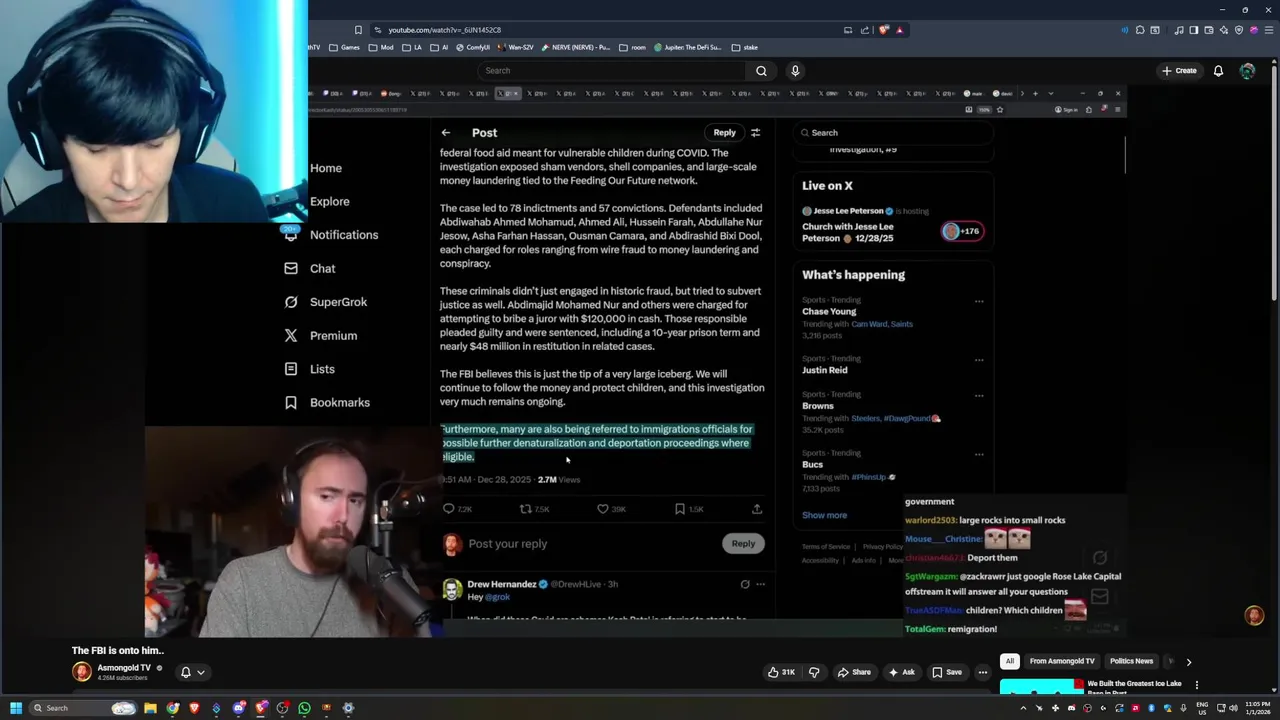The width and height of the screenshot is (1280, 720).
Task: Open the Games bookmark folder
Action: [344, 47]
